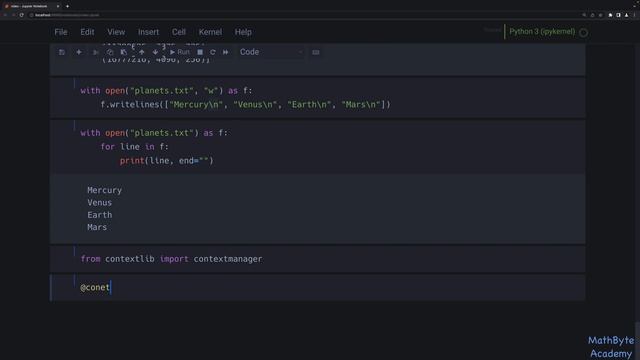640x360 pixels.
Task: Open the Edit menu
Action: coord(87,32)
